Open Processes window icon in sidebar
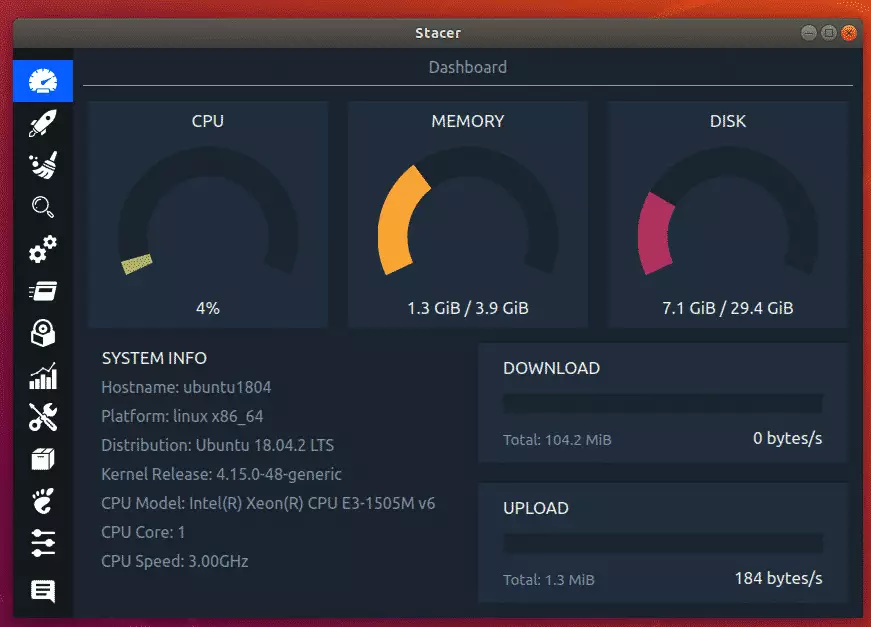The width and height of the screenshot is (871, 627). [x=43, y=291]
